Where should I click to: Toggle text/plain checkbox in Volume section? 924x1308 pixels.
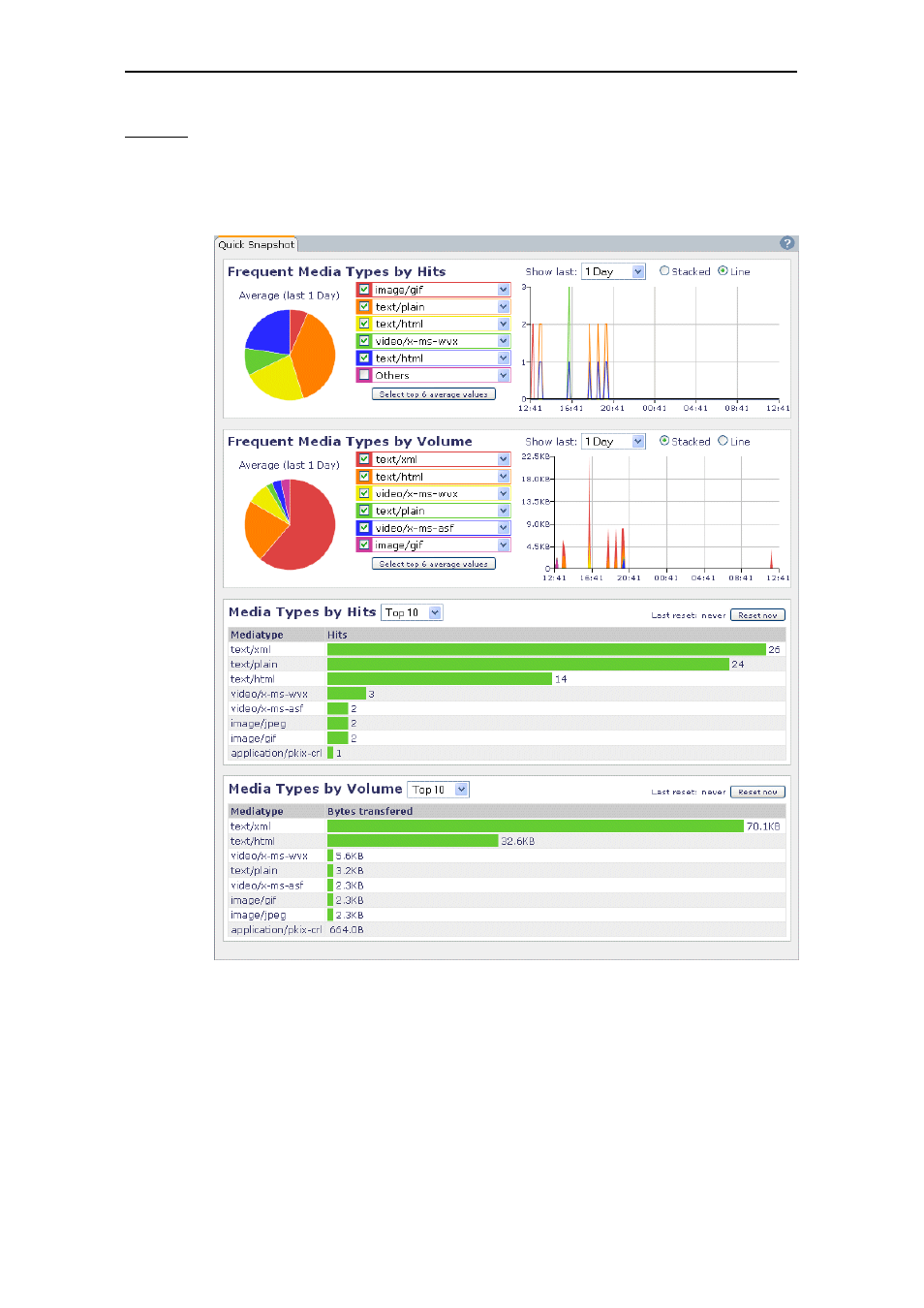pos(364,511)
